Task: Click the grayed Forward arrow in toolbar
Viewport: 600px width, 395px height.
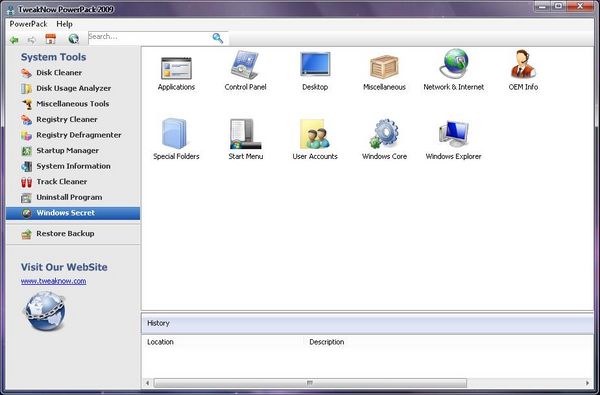Action: coord(31,39)
